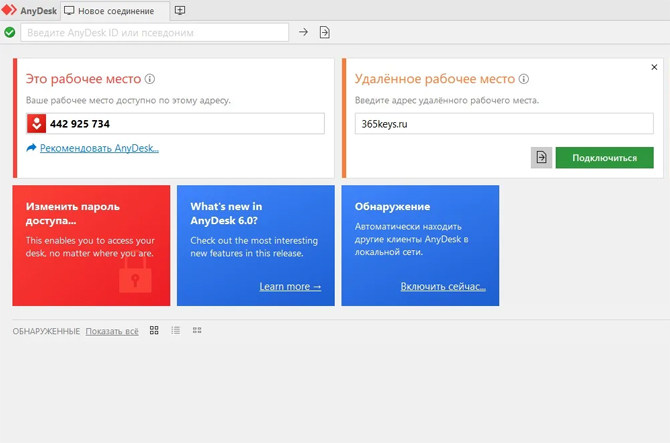Open file transfer icon in top toolbar

pos(325,32)
